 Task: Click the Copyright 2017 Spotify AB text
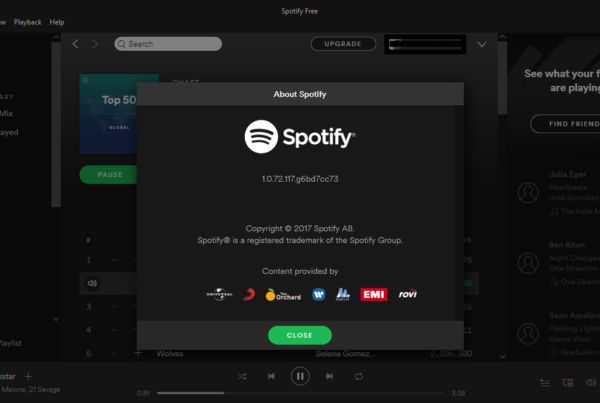click(300, 228)
